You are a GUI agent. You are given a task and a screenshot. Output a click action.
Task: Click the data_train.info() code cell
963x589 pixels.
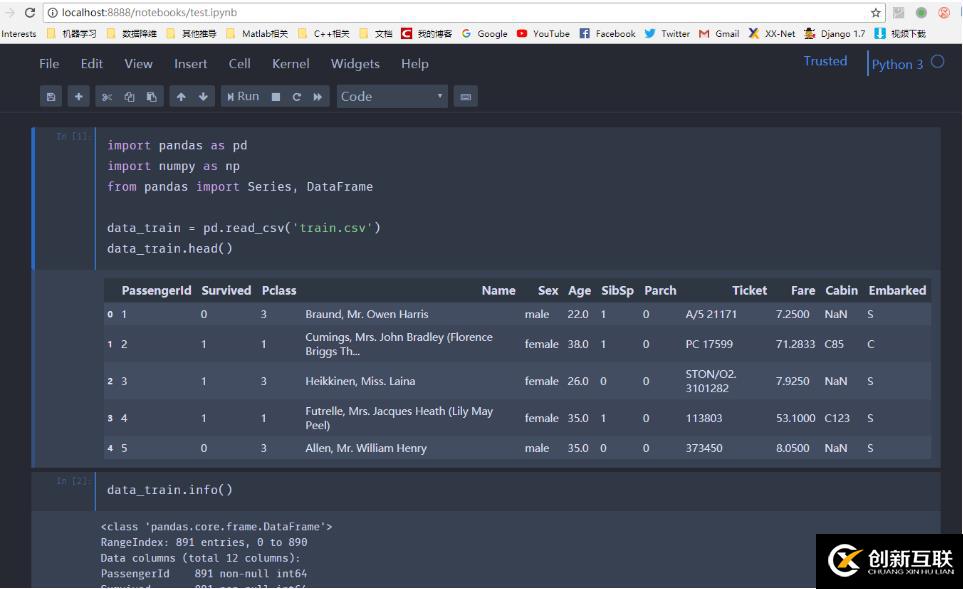pos(517,490)
